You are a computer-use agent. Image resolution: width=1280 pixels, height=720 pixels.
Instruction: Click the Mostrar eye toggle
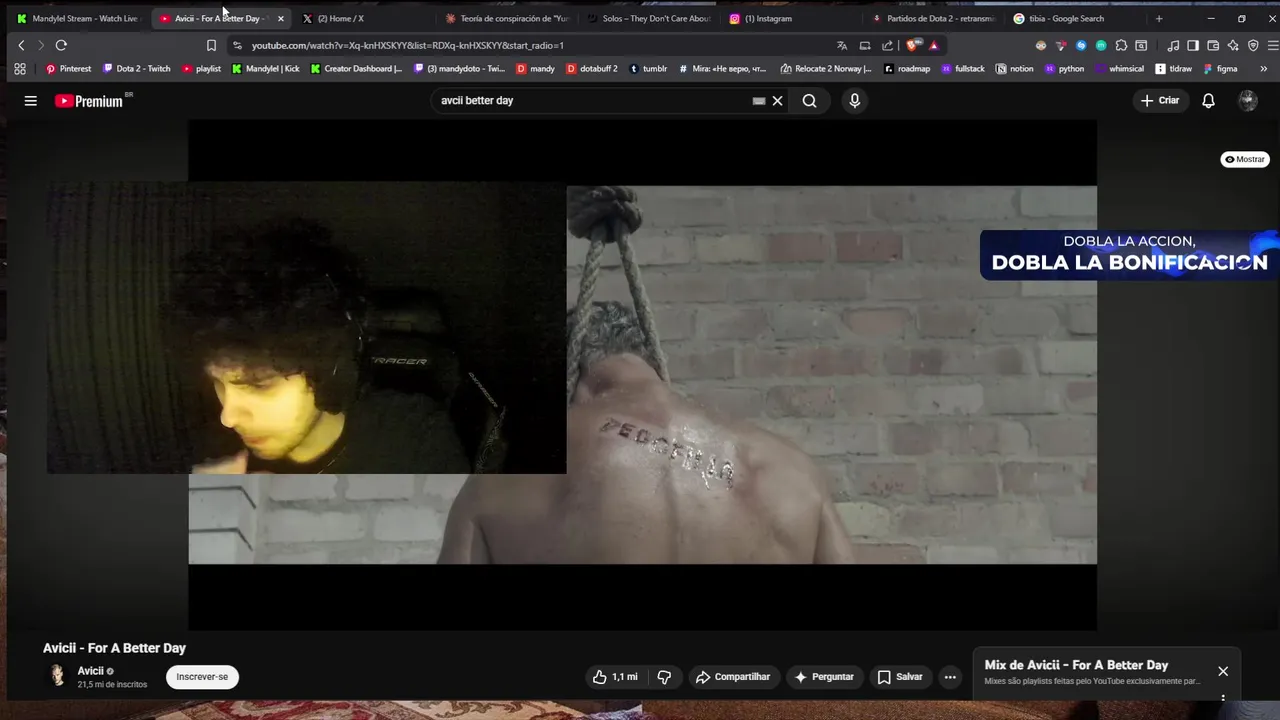(x=1245, y=159)
